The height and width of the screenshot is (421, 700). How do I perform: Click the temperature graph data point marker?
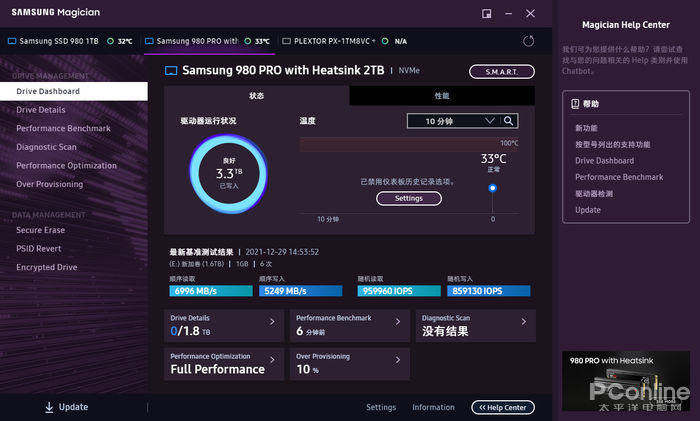pyautogui.click(x=492, y=188)
